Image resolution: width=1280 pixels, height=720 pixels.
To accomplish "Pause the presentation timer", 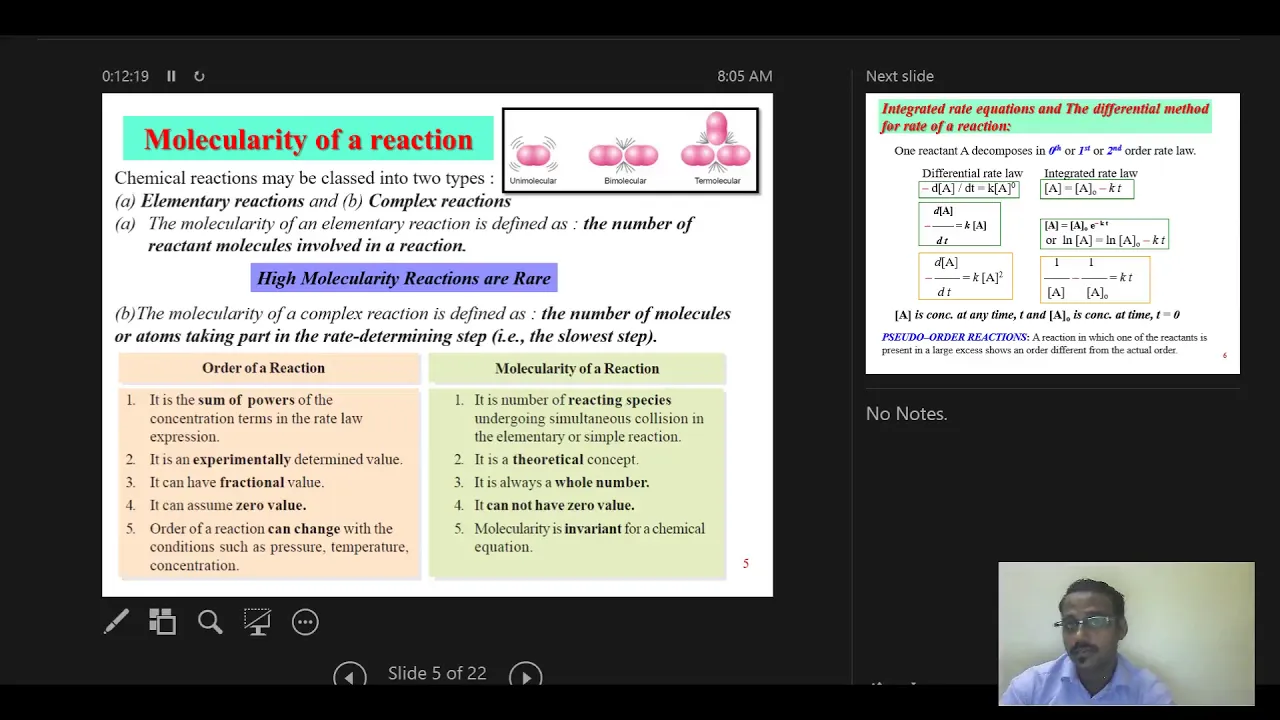I will coord(171,76).
